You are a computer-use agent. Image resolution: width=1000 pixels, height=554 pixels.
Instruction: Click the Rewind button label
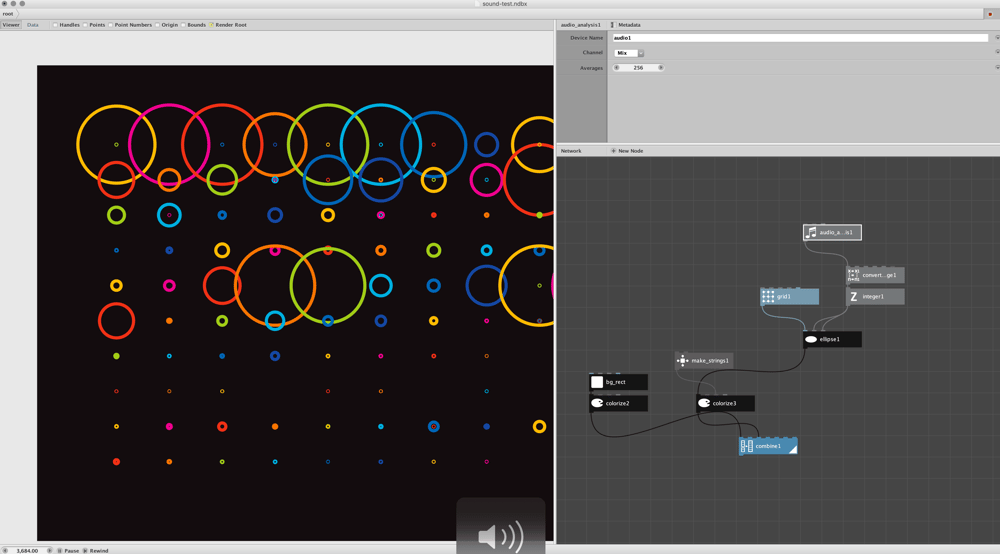click(x=99, y=551)
